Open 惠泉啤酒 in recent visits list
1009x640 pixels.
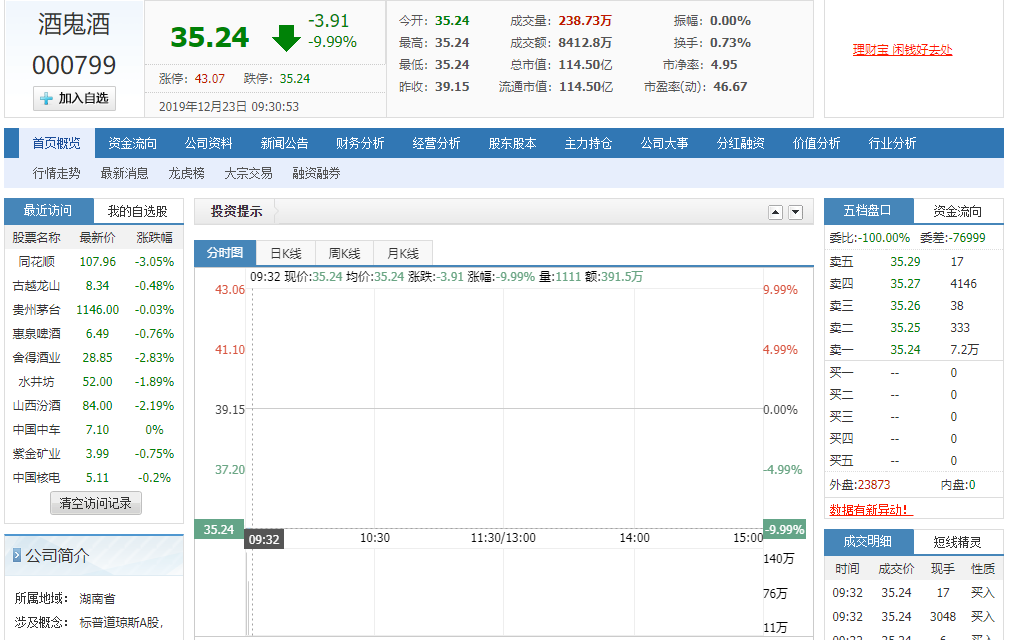(37, 334)
